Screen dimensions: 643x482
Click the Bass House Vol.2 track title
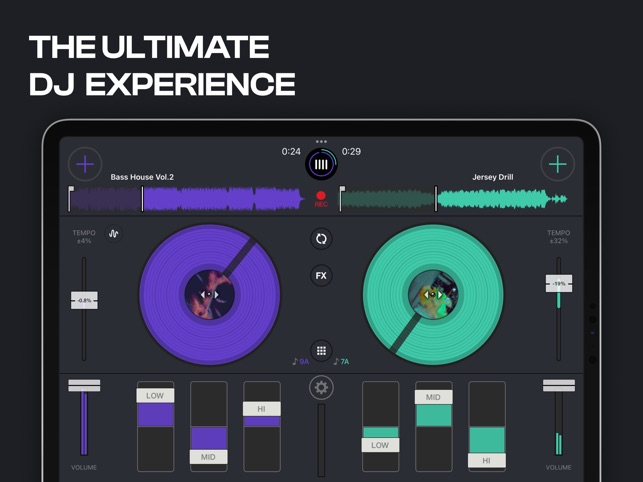(142, 177)
